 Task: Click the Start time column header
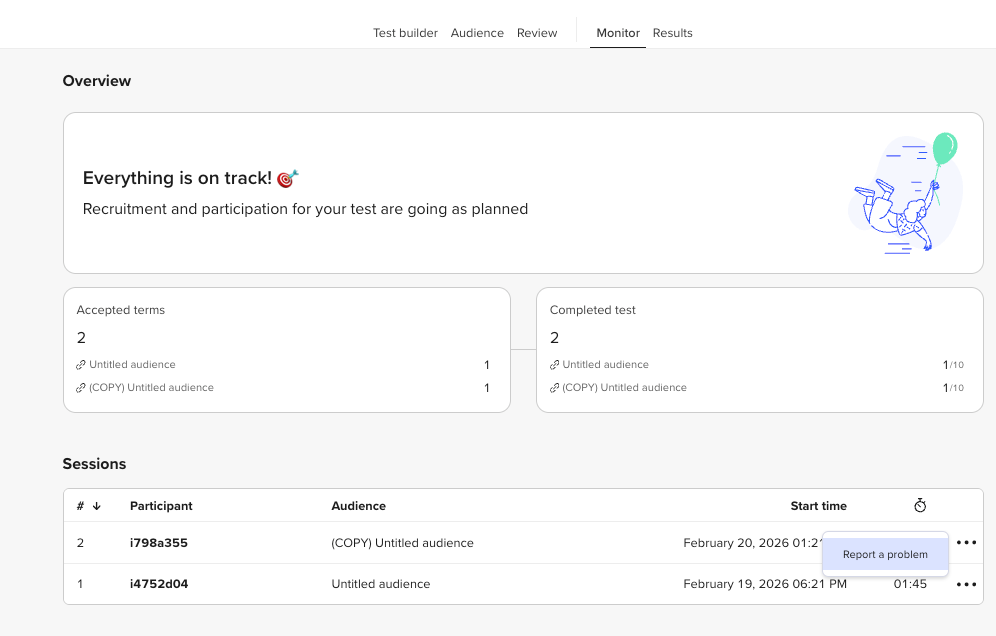point(818,506)
